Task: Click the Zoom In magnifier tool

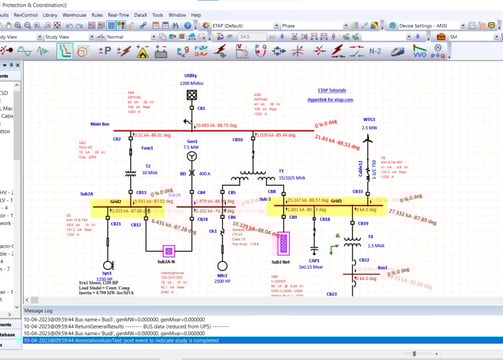Action: pos(18,26)
